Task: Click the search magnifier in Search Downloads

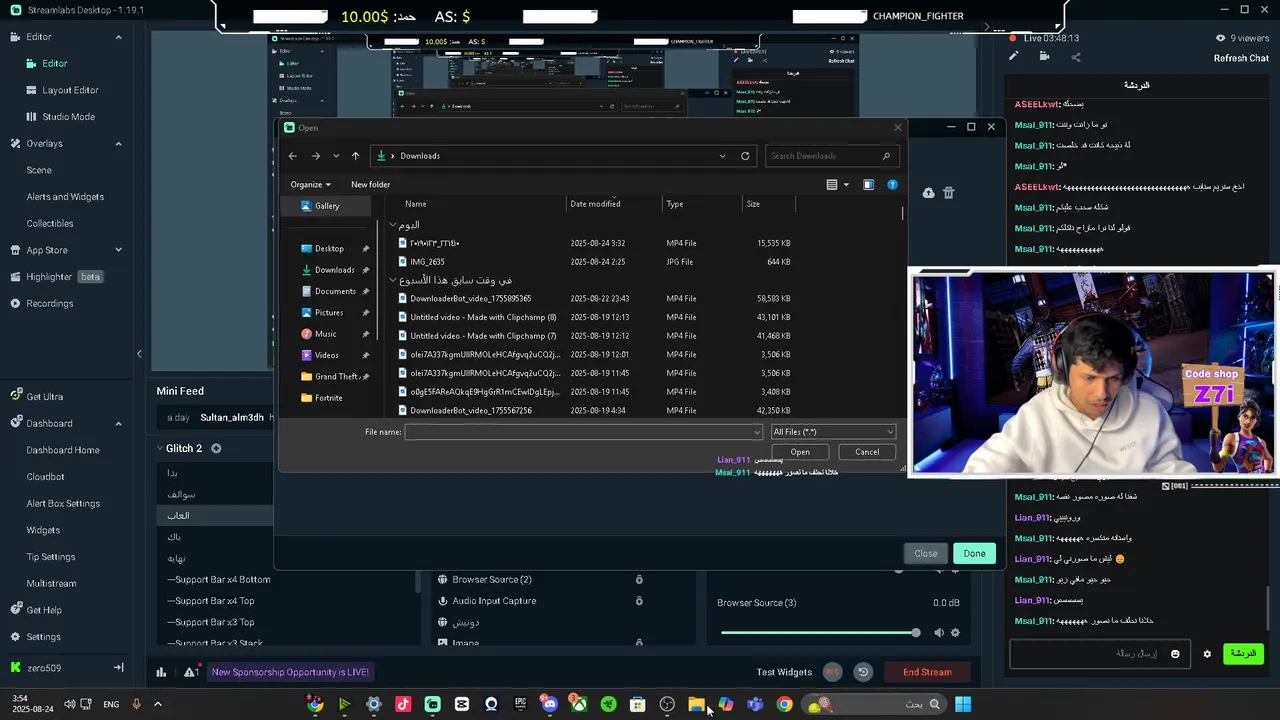Action: [x=886, y=156]
